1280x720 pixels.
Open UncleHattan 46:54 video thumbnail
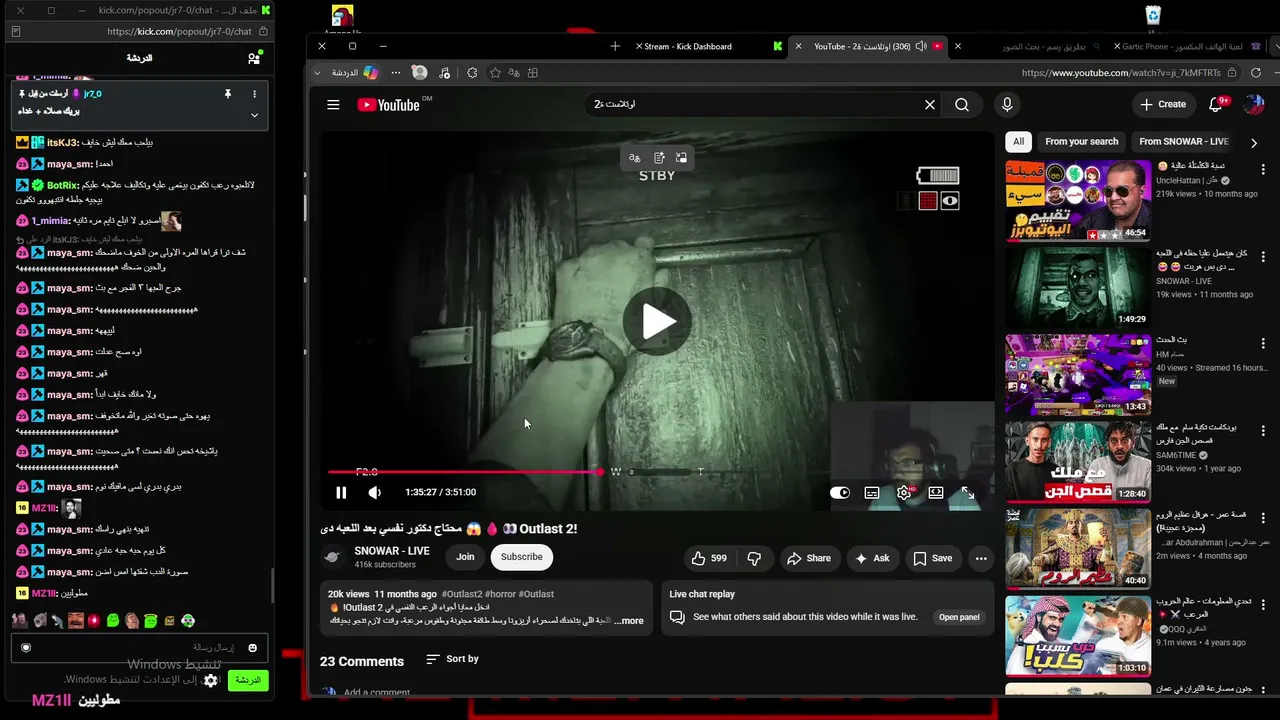pos(1078,201)
